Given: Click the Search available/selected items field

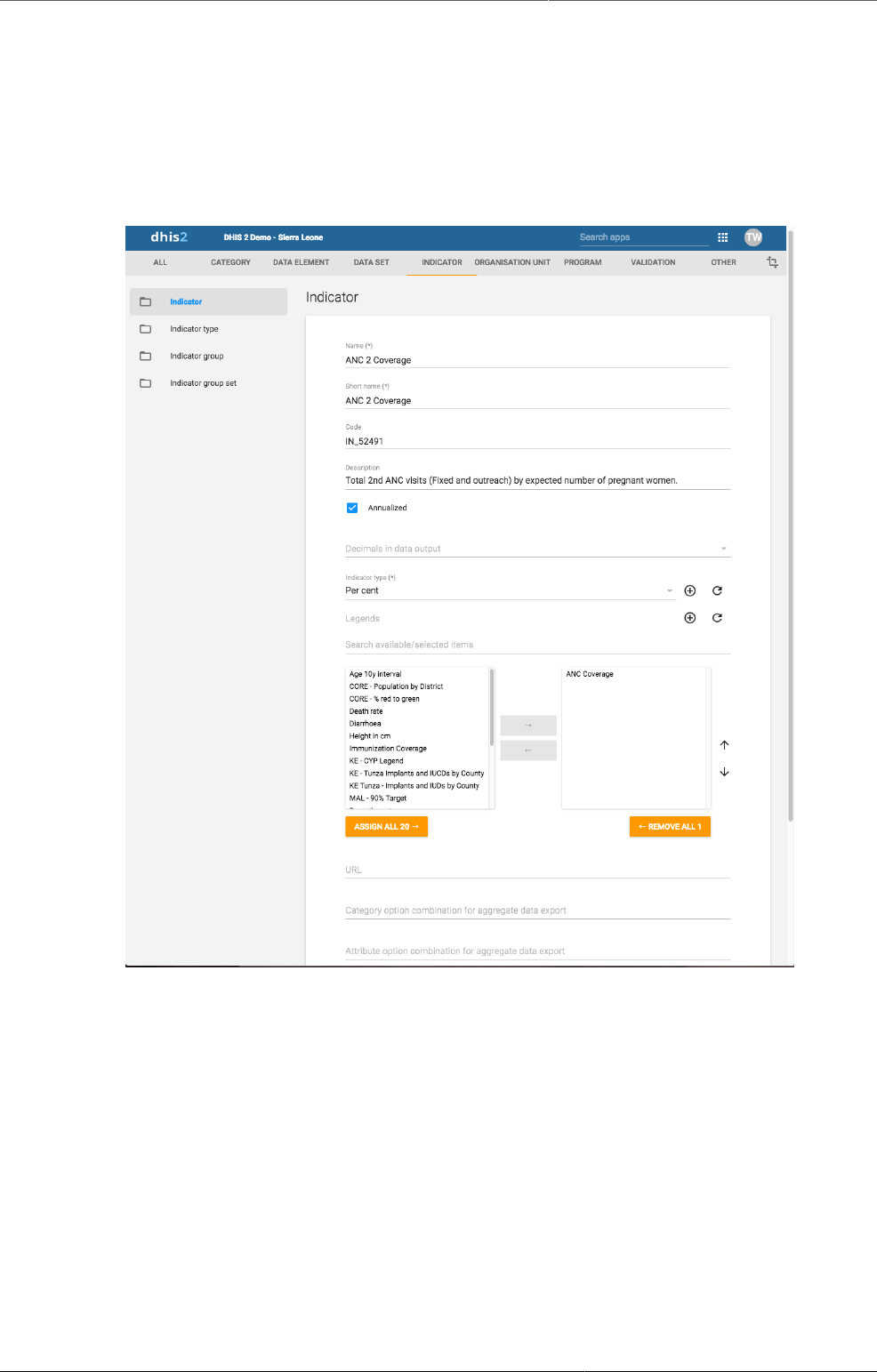Looking at the screenshot, I should pos(537,645).
